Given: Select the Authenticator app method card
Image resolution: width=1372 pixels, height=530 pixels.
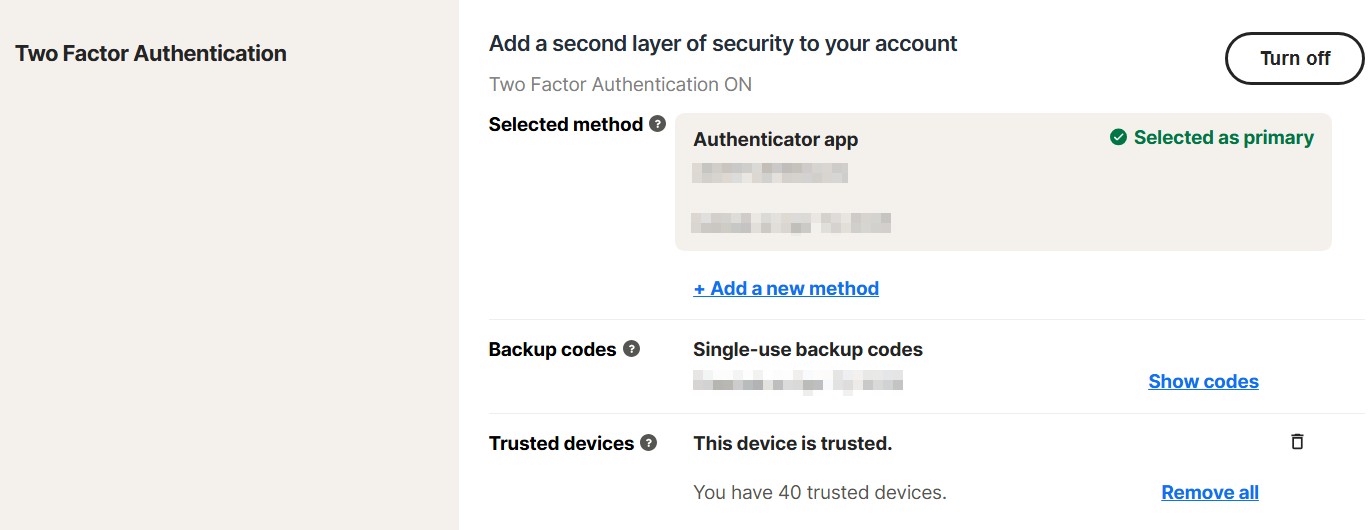Looking at the screenshot, I should [1003, 182].
